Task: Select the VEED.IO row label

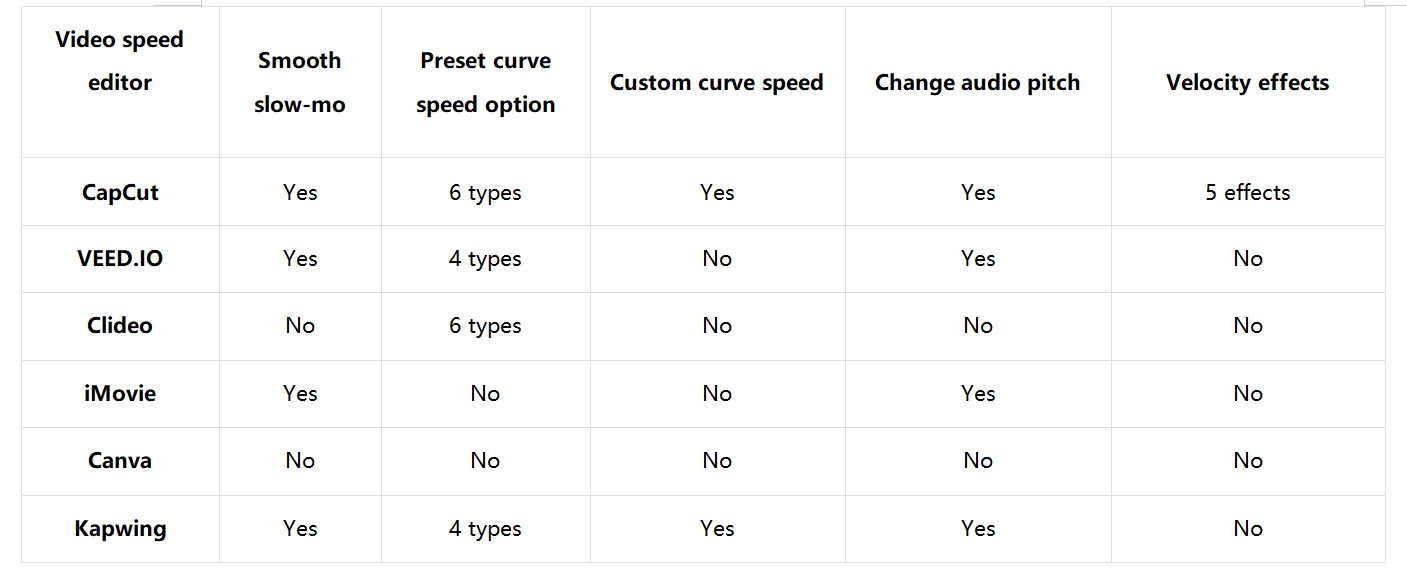Action: pos(120,258)
